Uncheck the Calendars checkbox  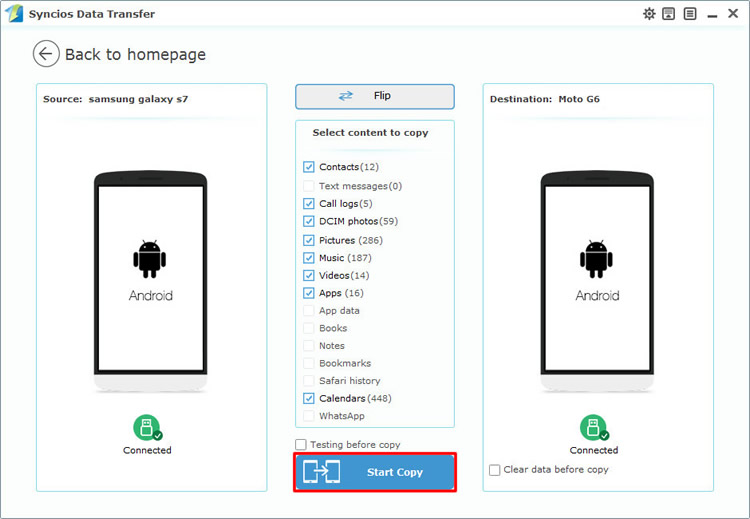coord(309,398)
